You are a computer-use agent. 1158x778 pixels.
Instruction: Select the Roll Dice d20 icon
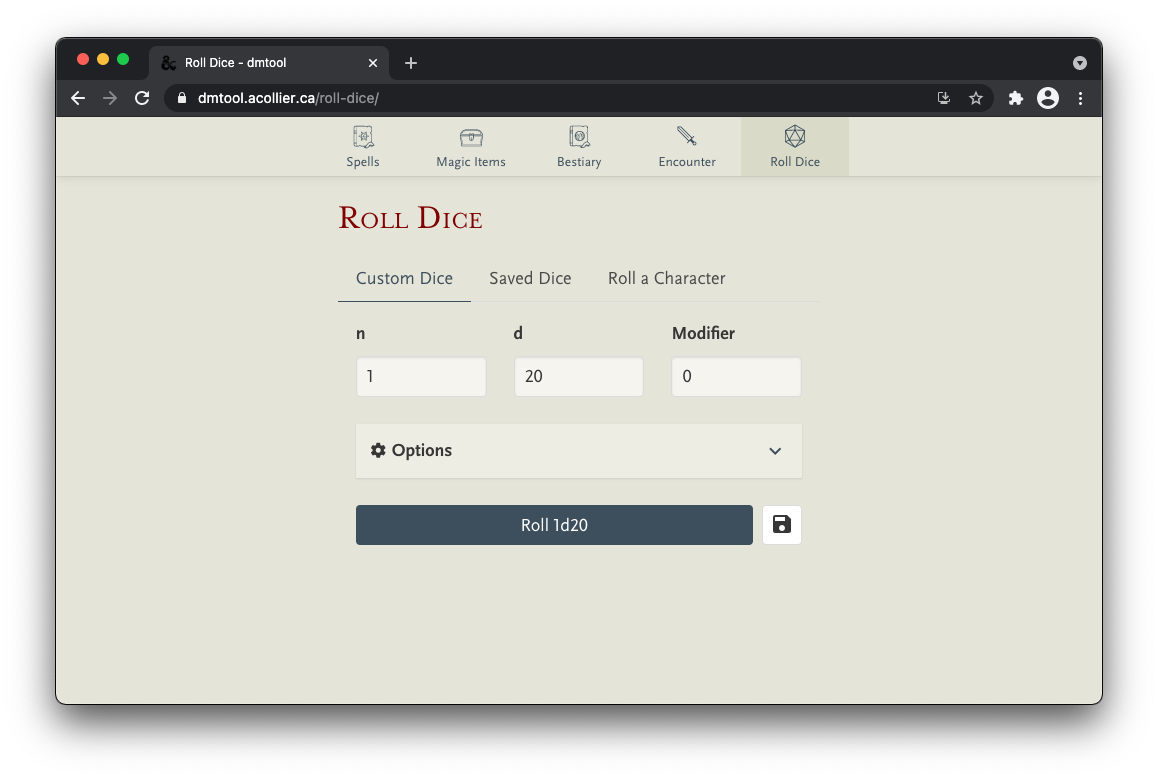(x=795, y=136)
